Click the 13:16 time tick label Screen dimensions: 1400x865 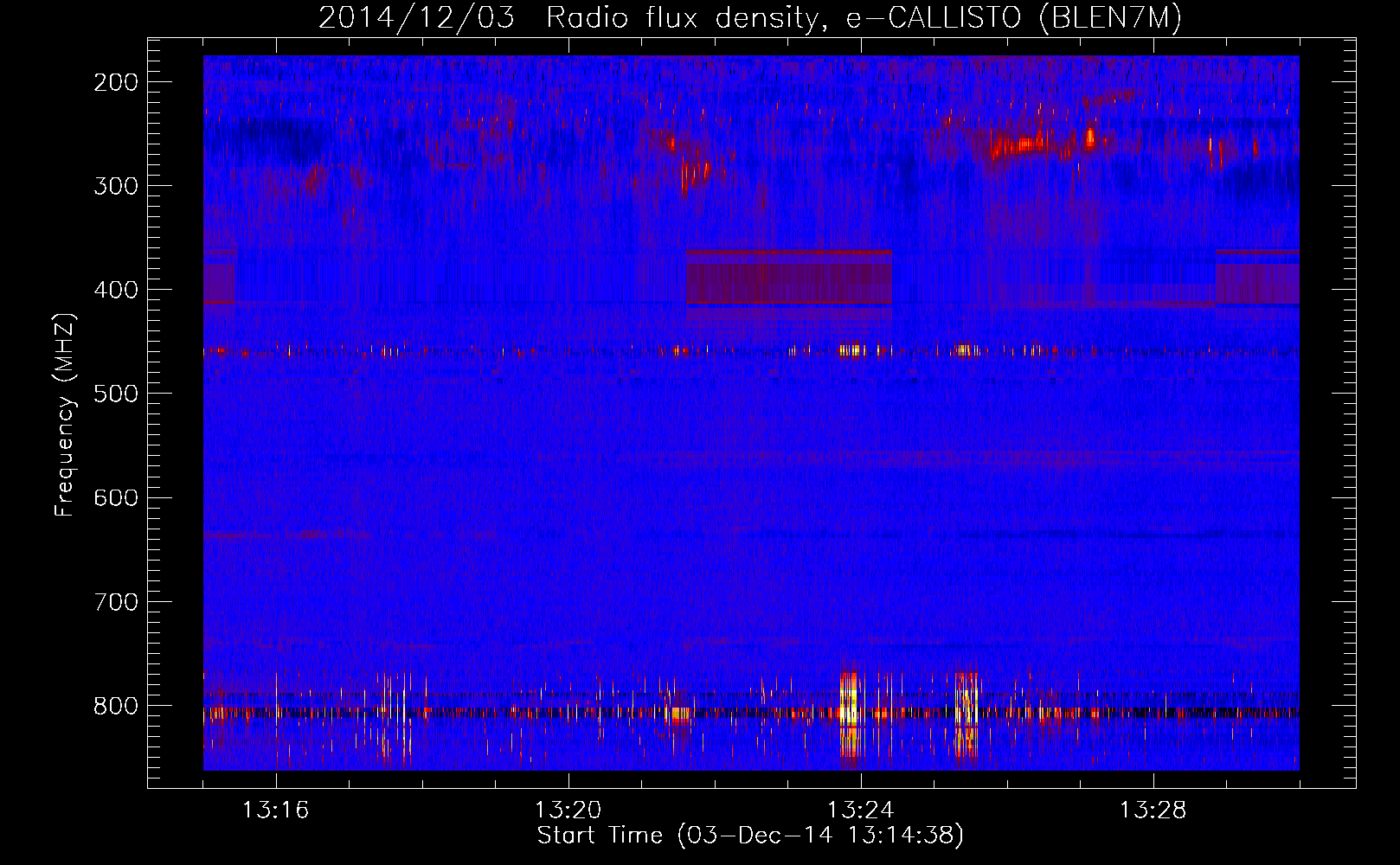275,811
